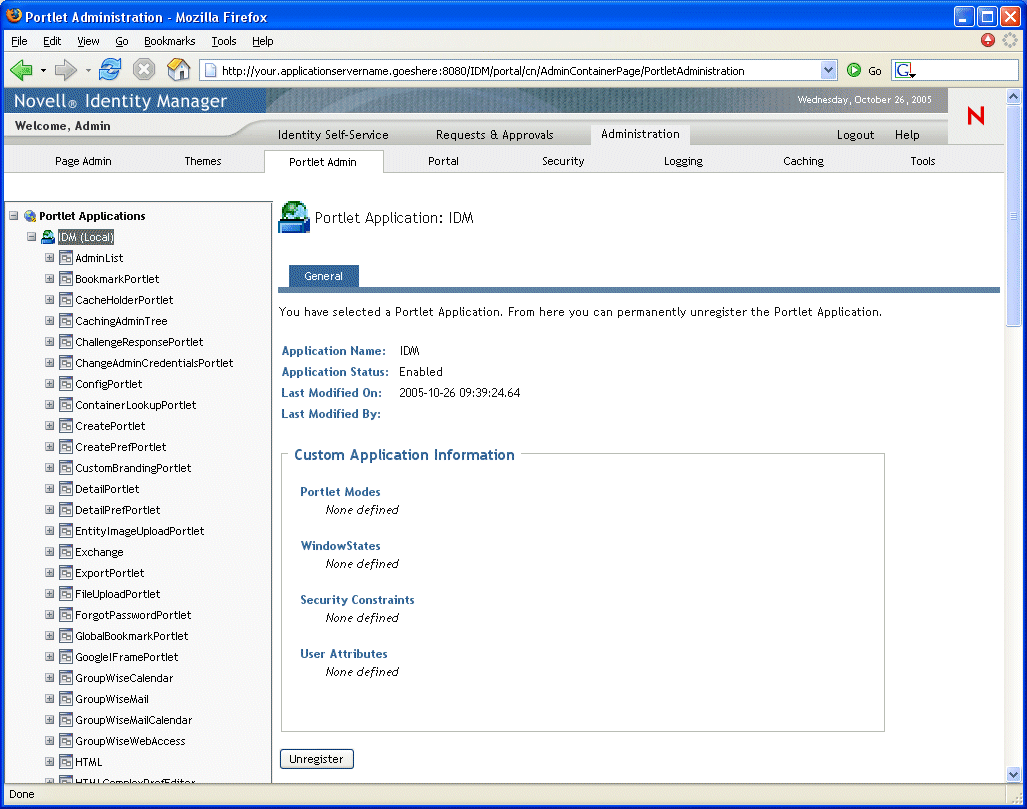
Task: Switch to the Logging tab
Action: point(683,161)
